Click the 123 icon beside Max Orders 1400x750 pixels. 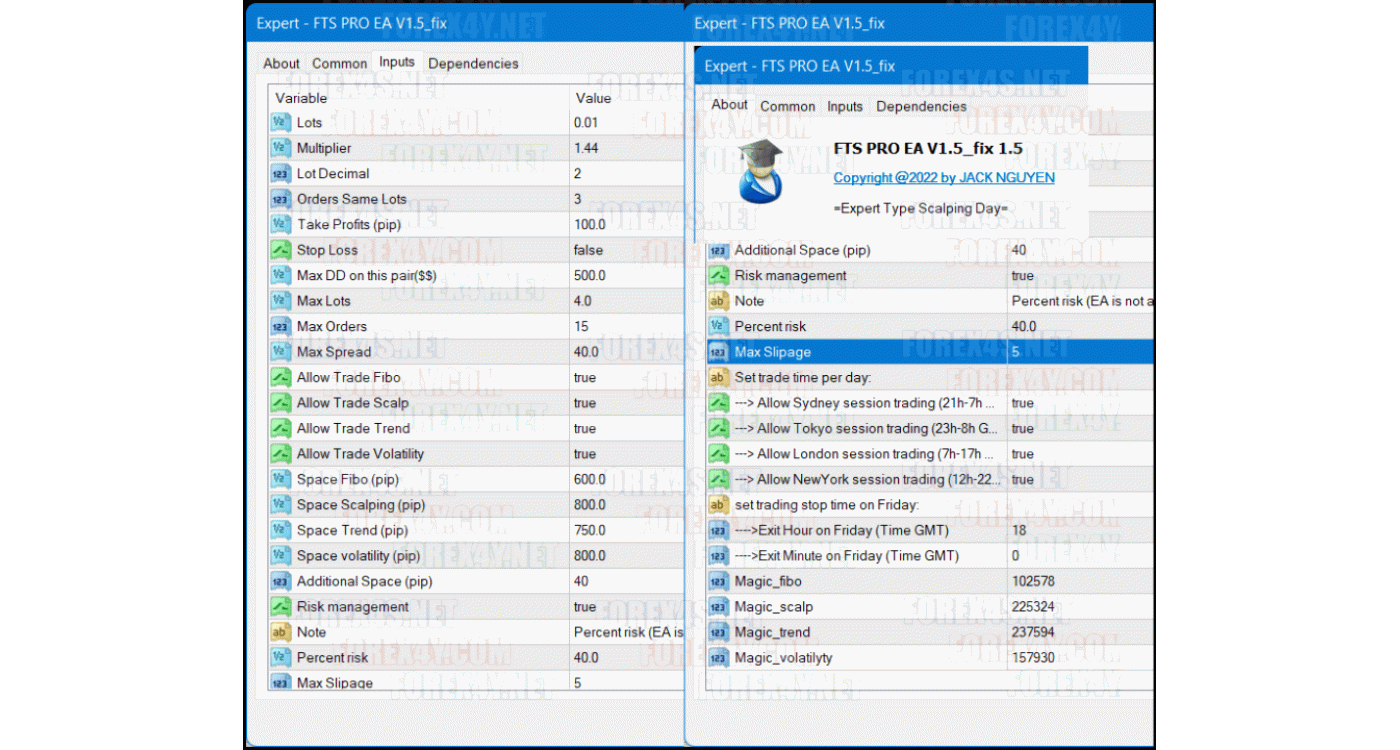point(281,326)
